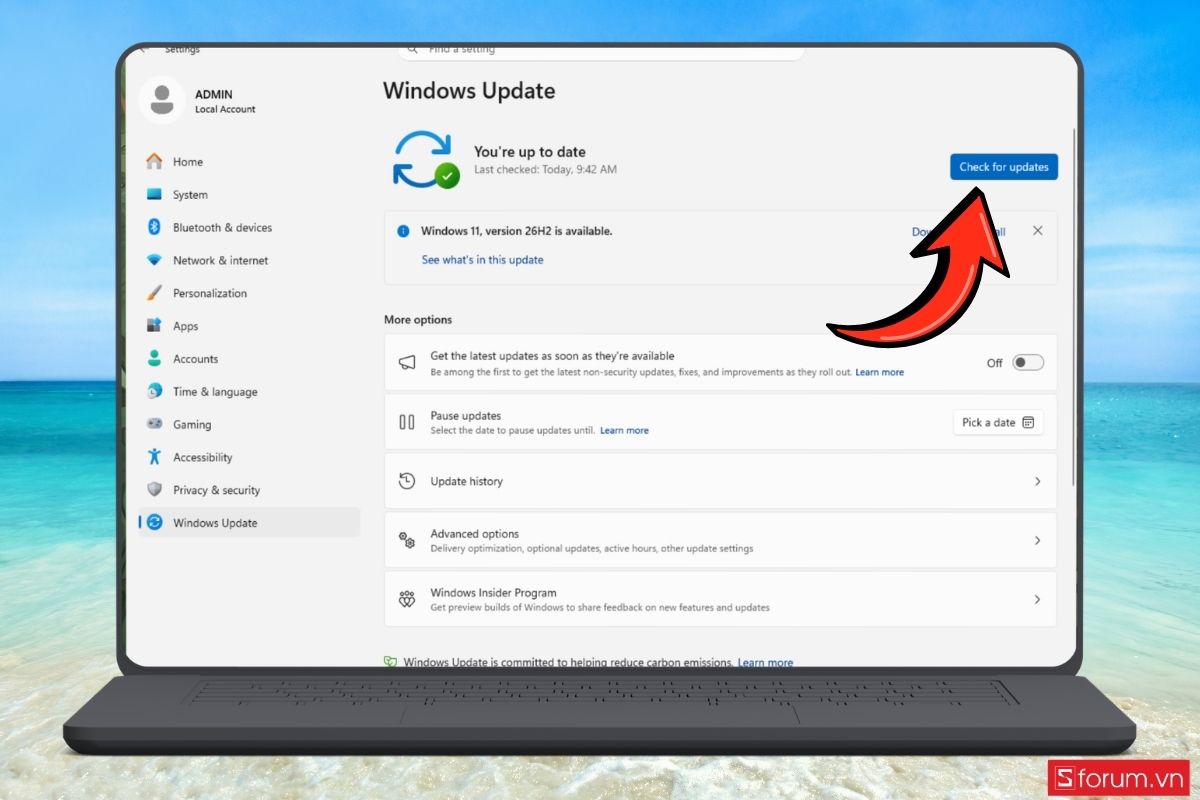1200x800 pixels.
Task: Click the pause icon next to Pause updates
Action: 407,422
